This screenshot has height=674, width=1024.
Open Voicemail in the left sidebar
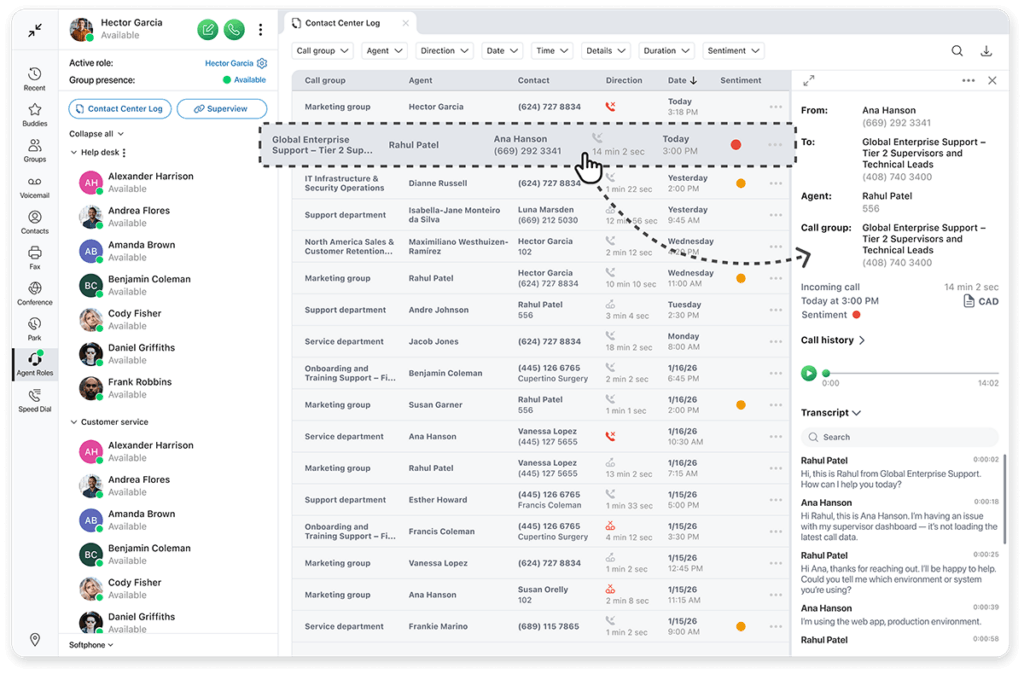(x=34, y=186)
